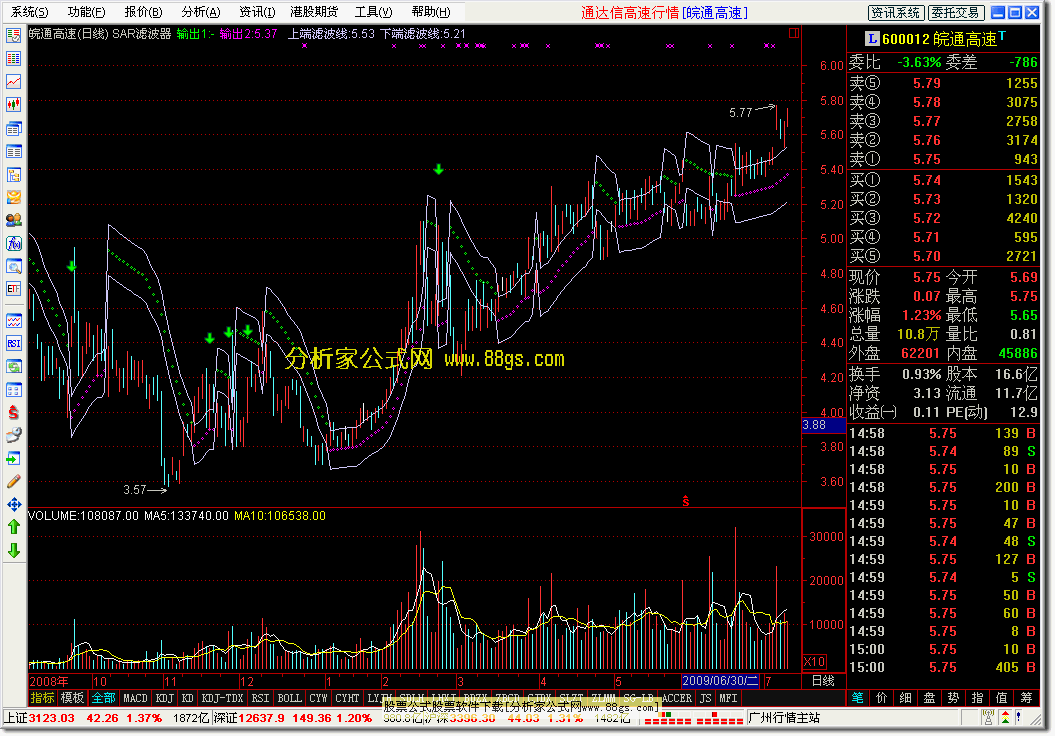Click the market watch list icon at top of sidebar
Viewport: 1055px width, 736px height.
click(13, 36)
